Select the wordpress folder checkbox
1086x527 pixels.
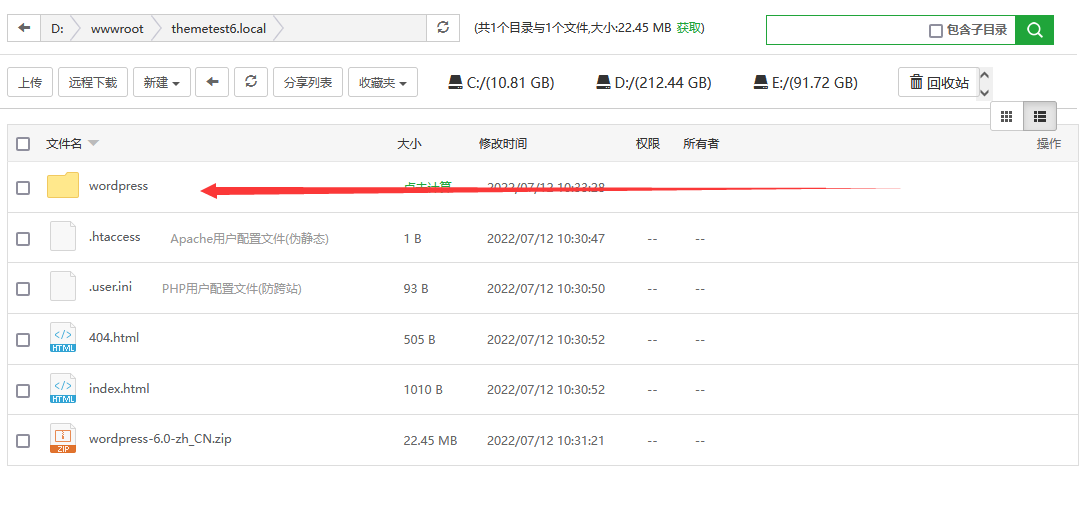[23, 187]
